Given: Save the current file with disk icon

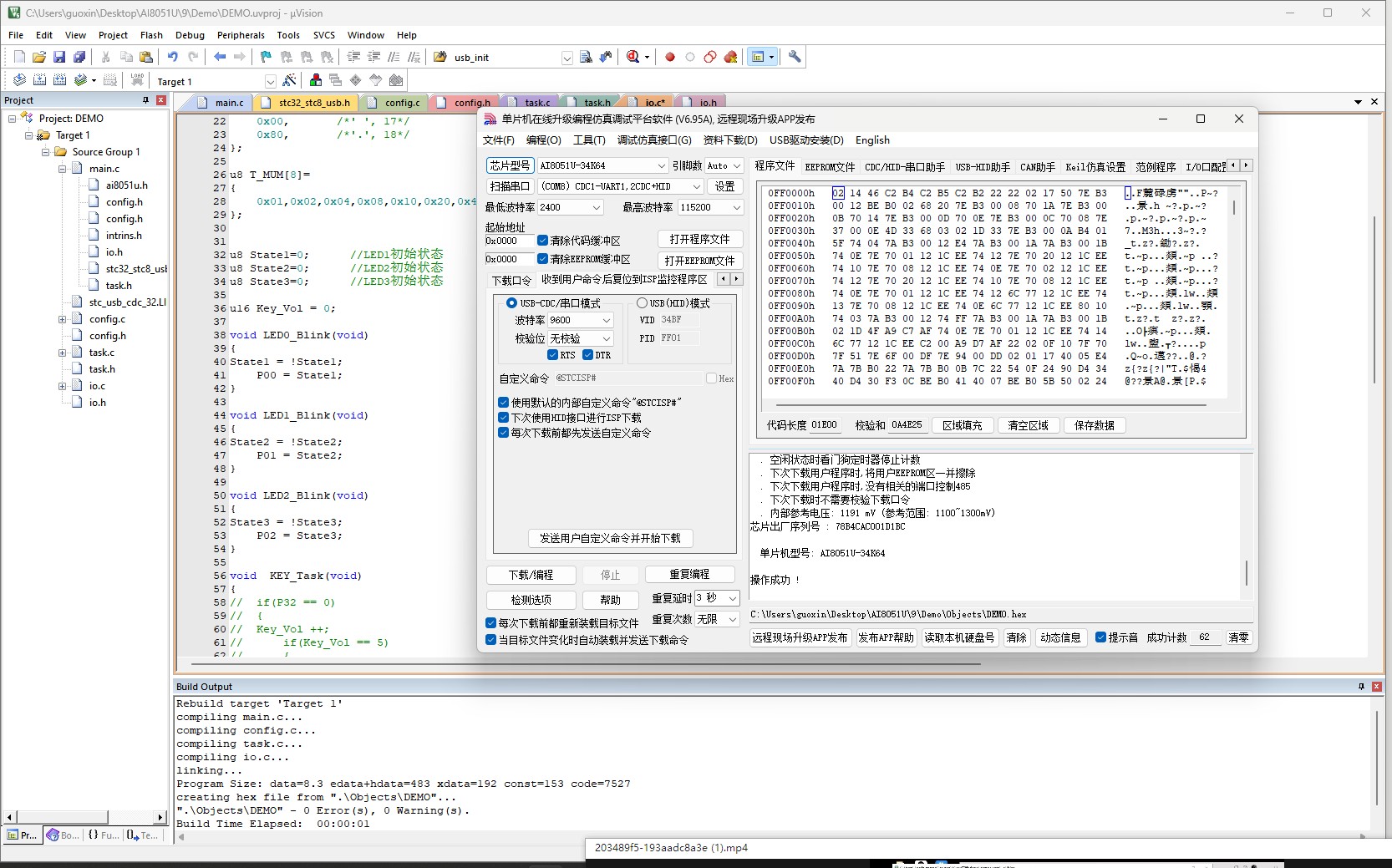Looking at the screenshot, I should point(59,57).
